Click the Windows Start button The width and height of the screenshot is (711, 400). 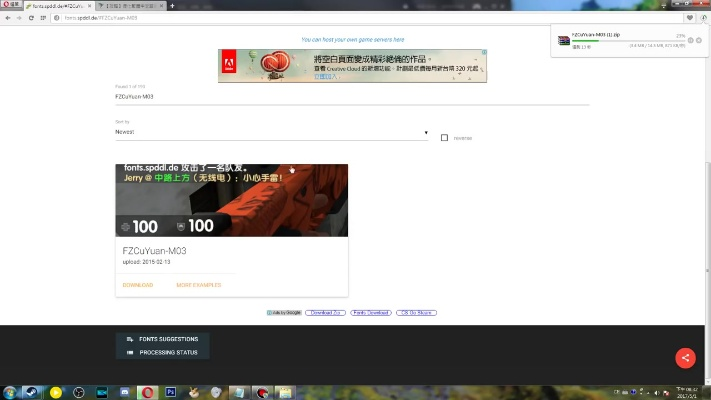tap(10, 392)
